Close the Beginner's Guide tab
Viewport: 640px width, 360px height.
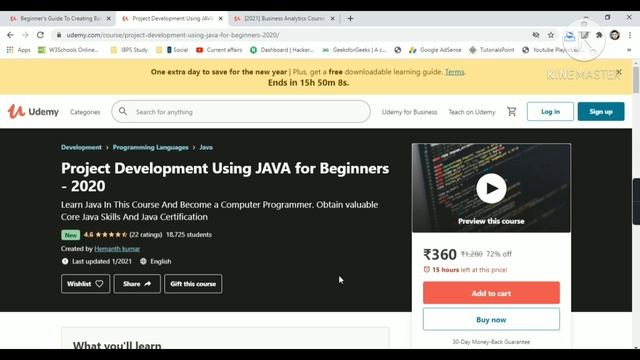(x=109, y=18)
